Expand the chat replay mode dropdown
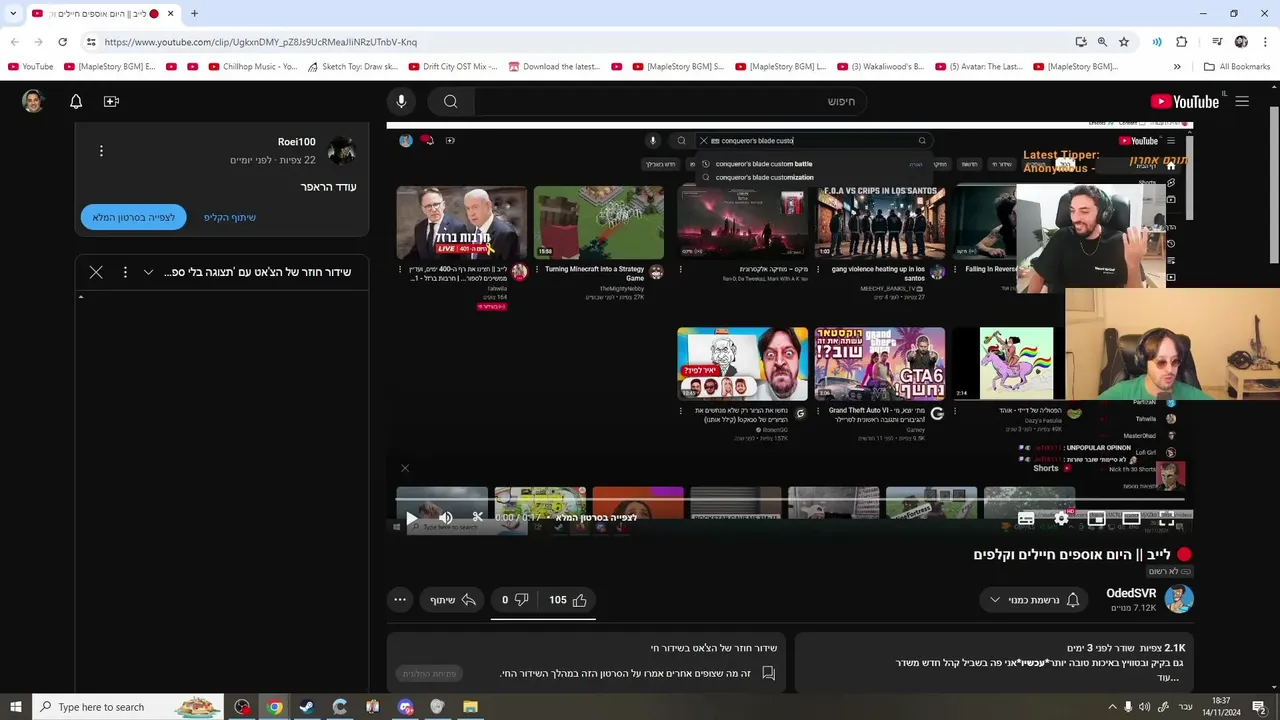This screenshot has width=1280, height=720. (x=148, y=272)
